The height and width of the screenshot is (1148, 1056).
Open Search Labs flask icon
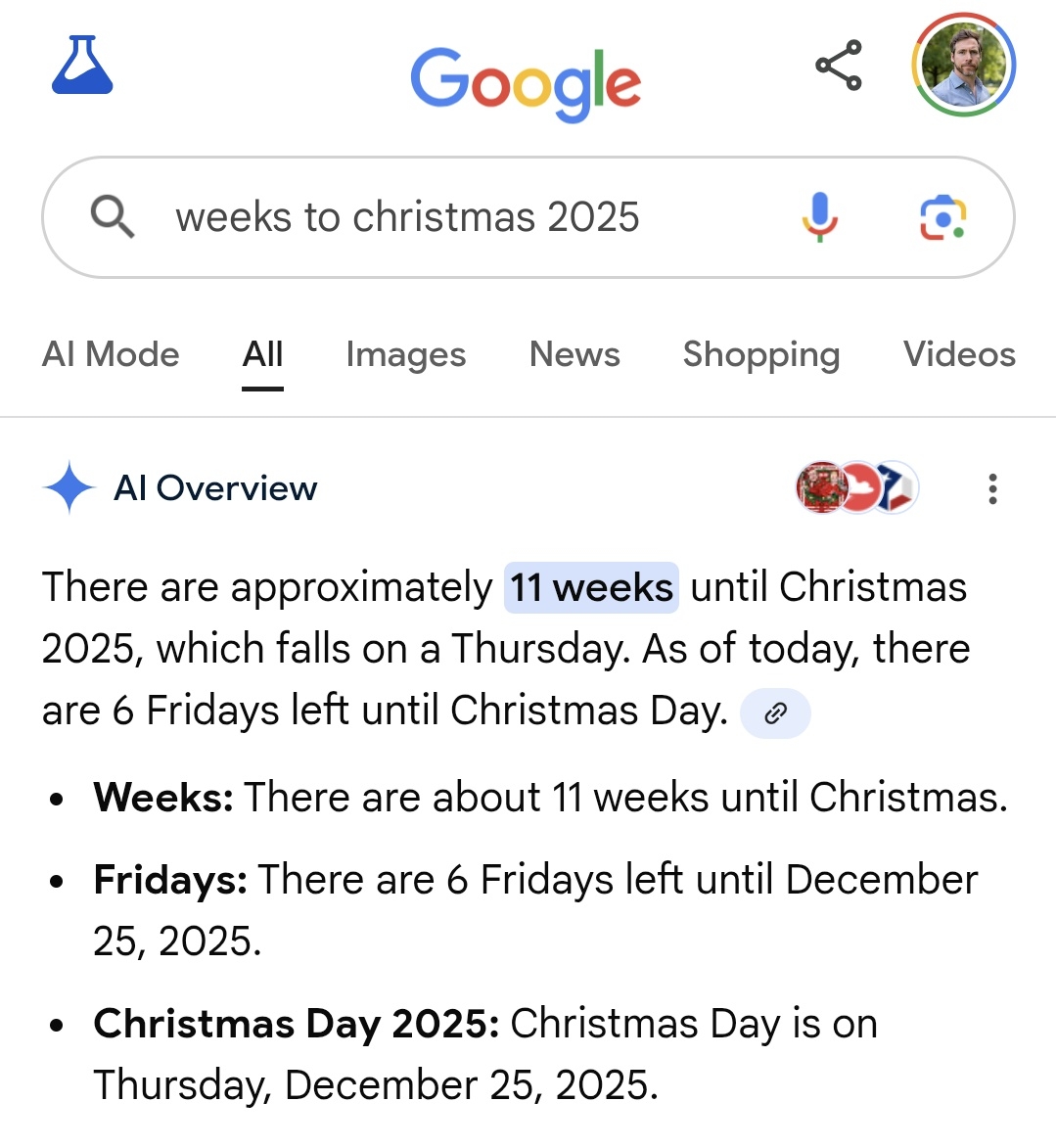point(82,66)
